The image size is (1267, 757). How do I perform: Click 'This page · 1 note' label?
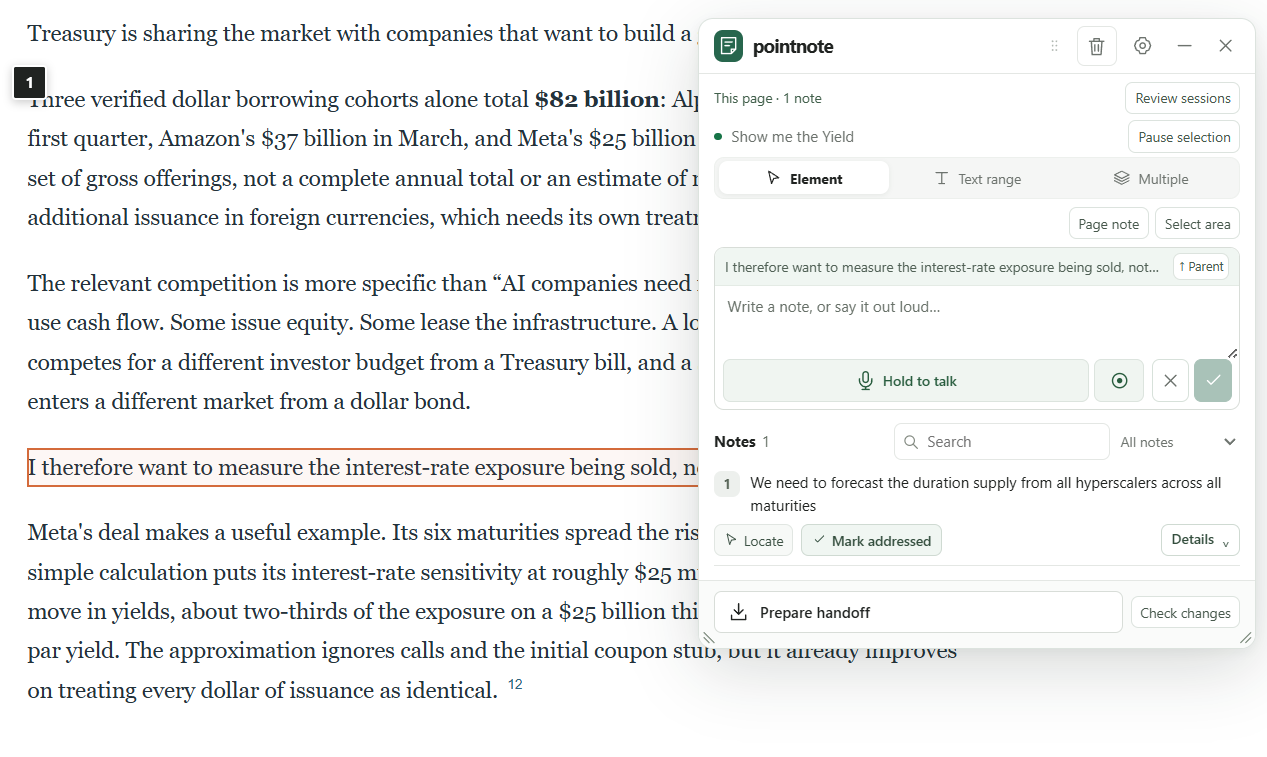(768, 98)
